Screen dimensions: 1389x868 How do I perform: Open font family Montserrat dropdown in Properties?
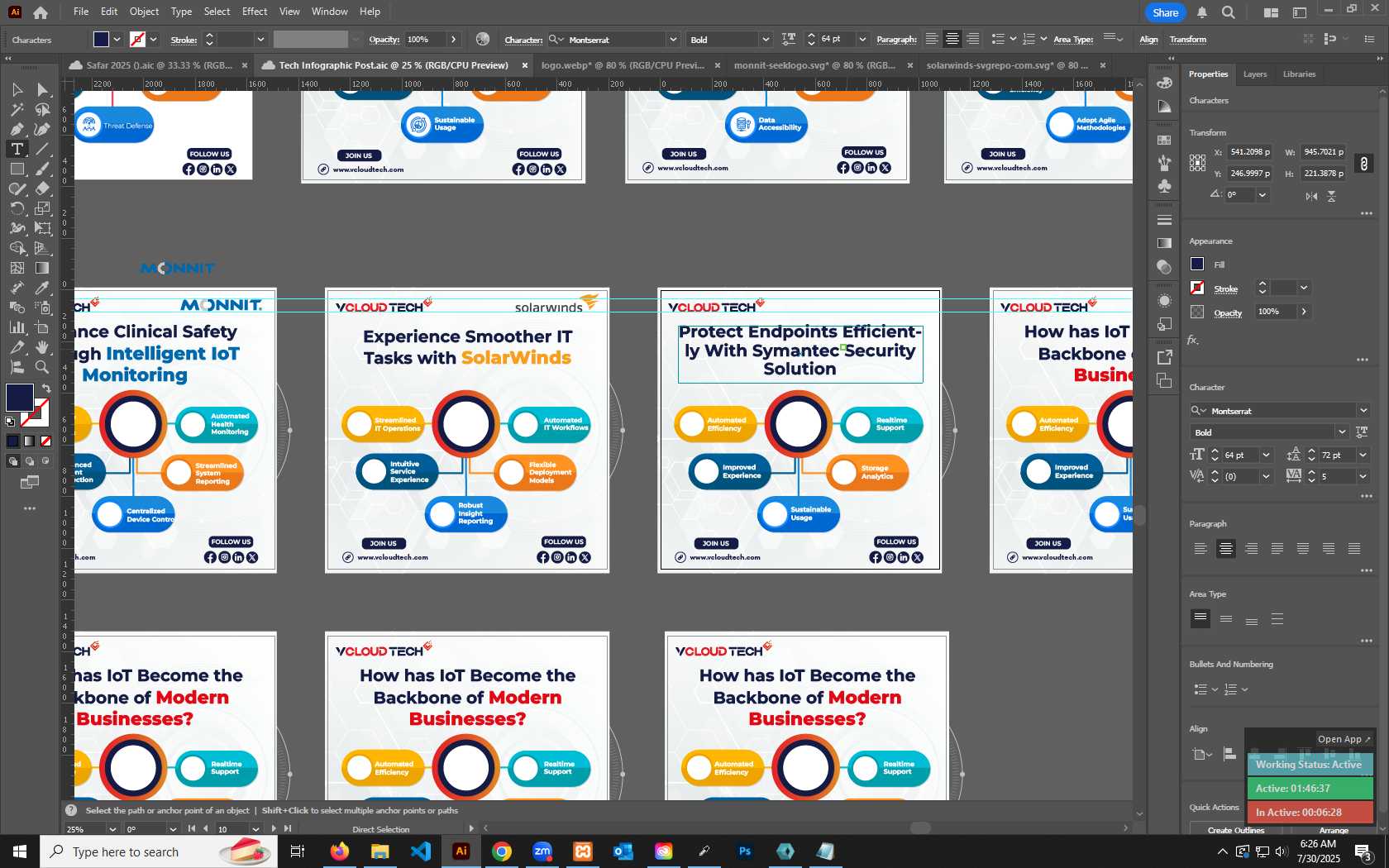(x=1363, y=411)
